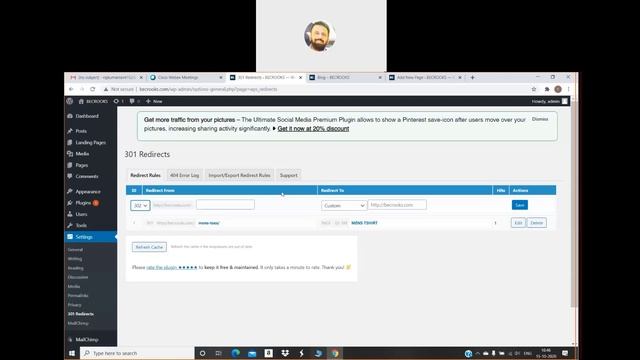Open Task View on the taskbar
This screenshot has height=360, width=640.
click(x=218, y=353)
